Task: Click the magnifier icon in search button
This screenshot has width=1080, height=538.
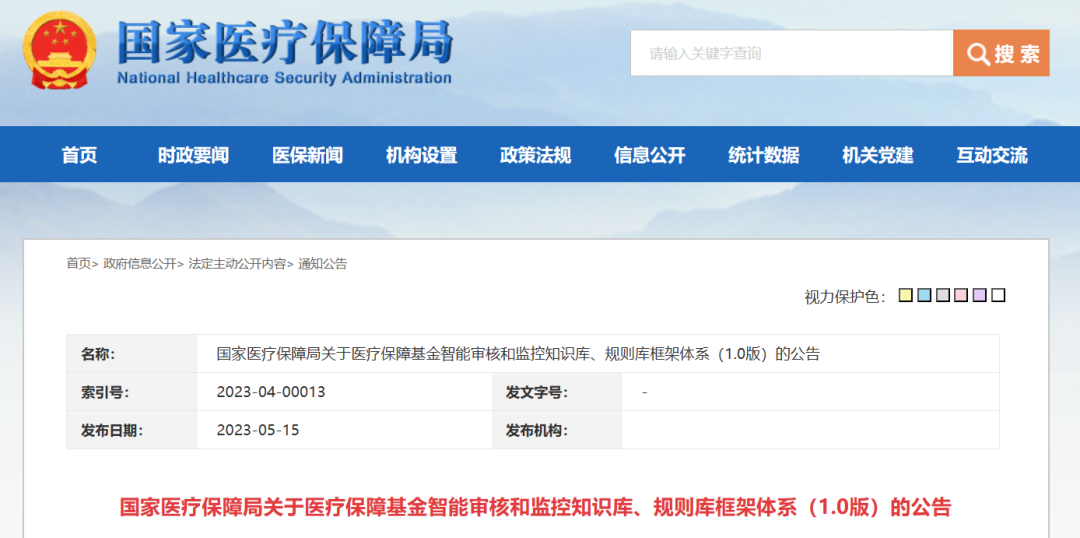Action: click(978, 54)
